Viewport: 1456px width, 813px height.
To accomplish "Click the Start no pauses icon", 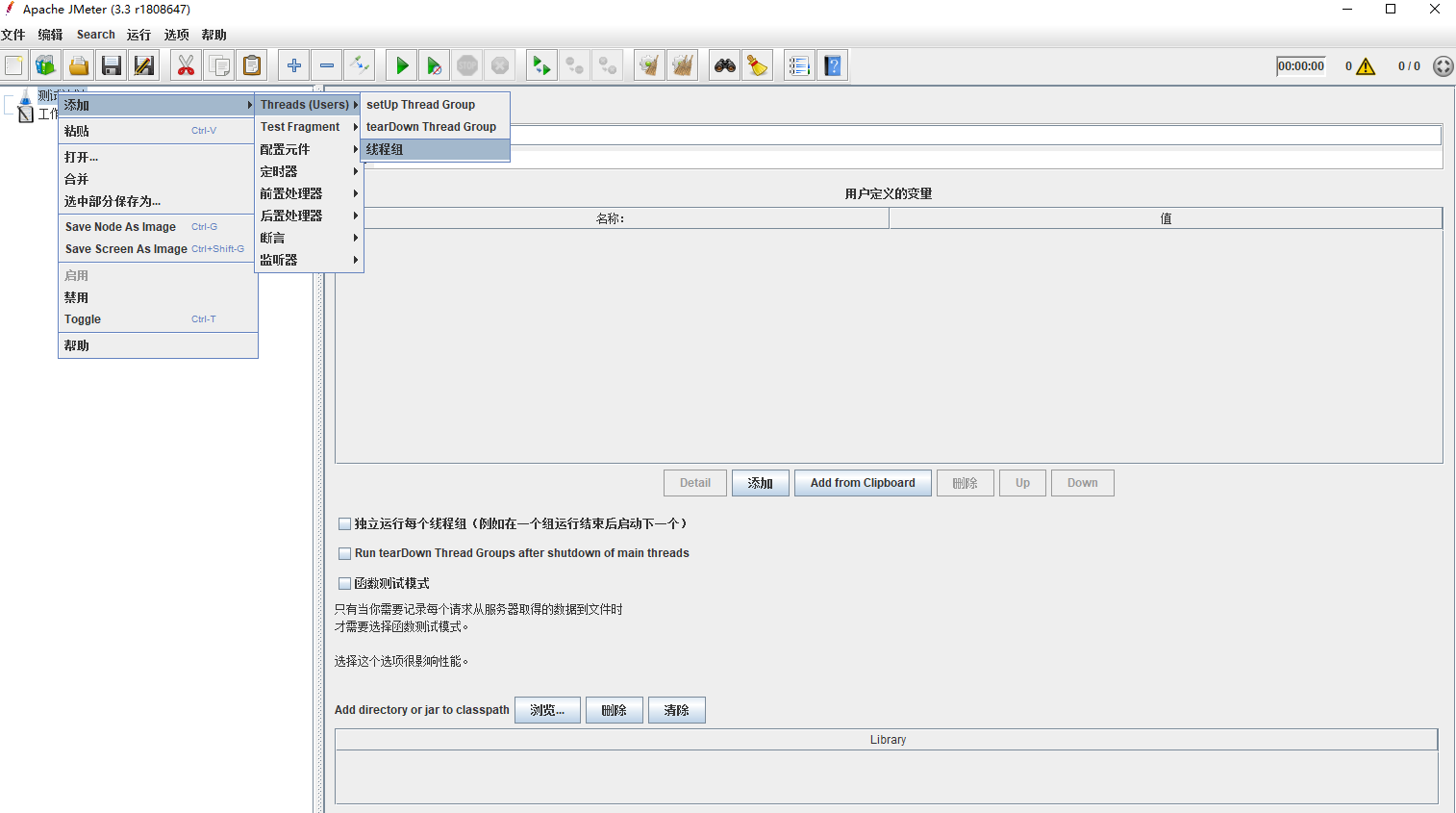I will point(434,64).
